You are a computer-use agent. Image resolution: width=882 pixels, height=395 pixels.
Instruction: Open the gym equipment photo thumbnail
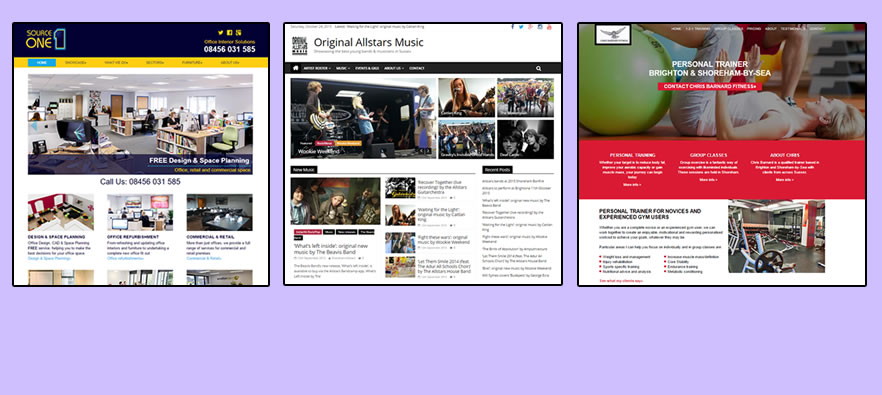click(776, 236)
